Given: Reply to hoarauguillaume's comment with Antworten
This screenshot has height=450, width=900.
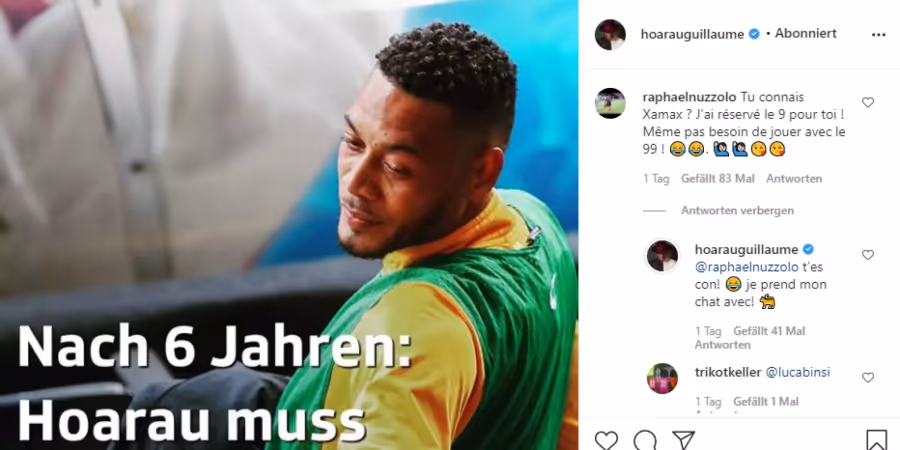Looking at the screenshot, I should tap(723, 345).
